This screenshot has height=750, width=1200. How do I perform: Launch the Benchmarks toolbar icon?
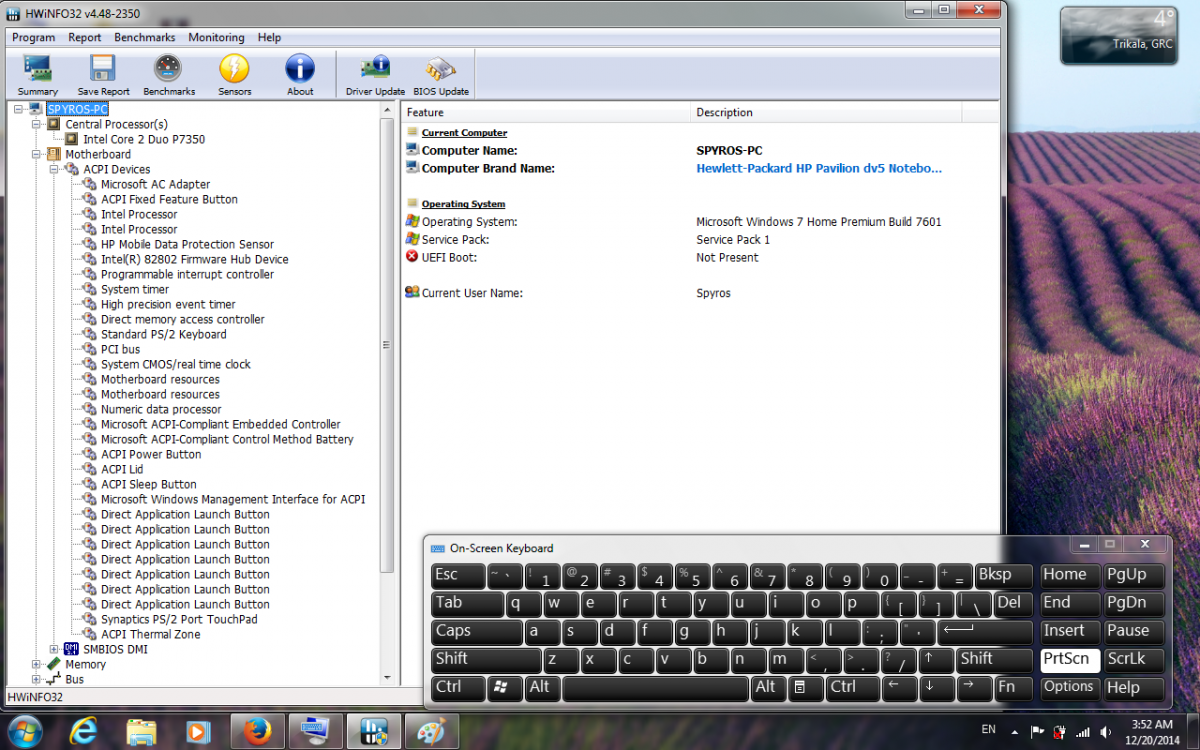(169, 75)
